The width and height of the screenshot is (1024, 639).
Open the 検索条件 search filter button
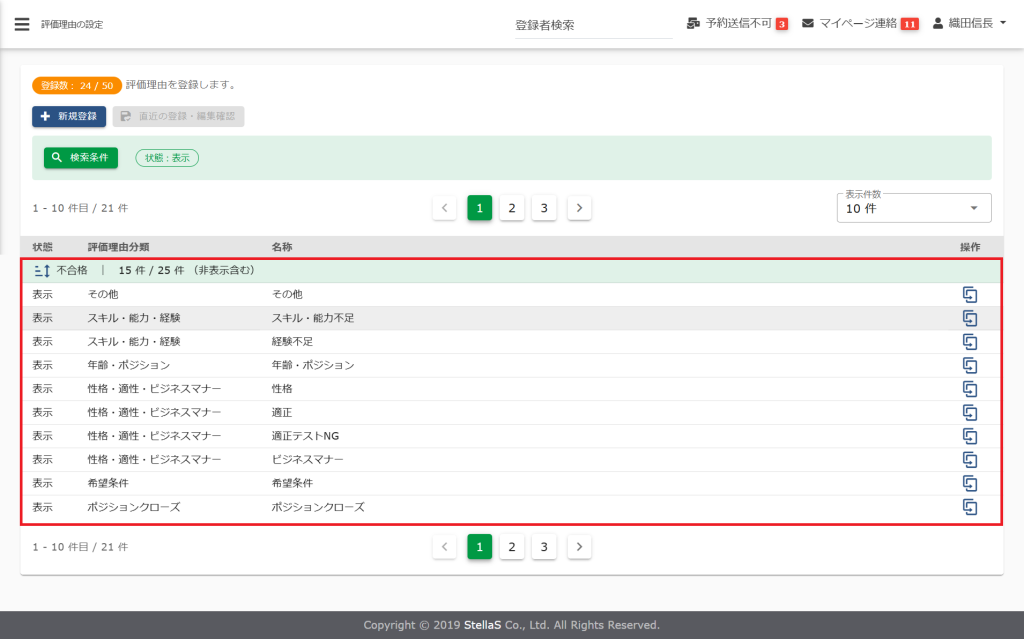(80, 158)
